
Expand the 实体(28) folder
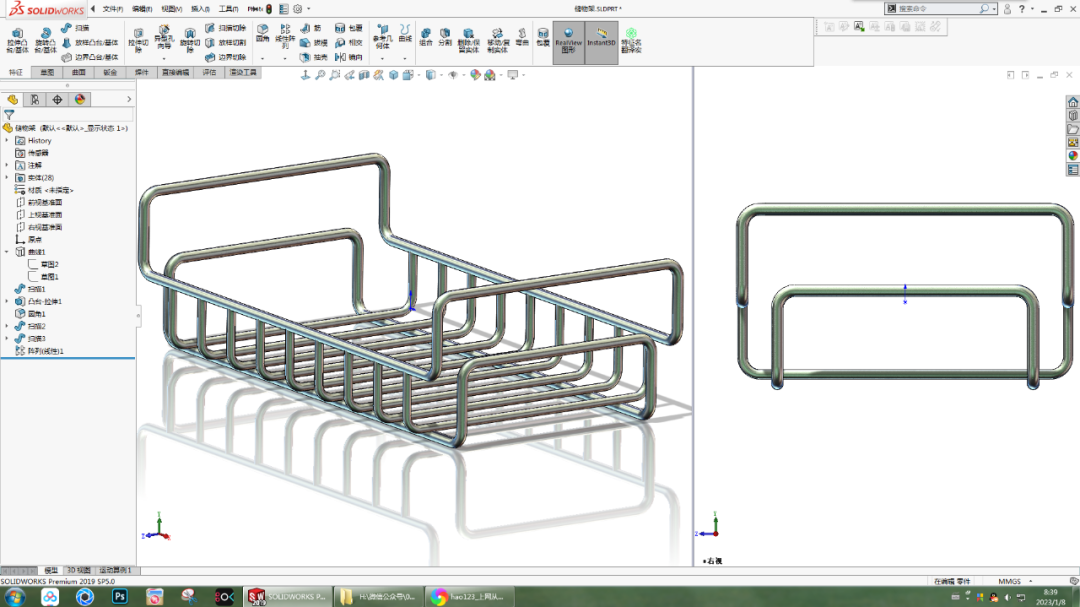(x=6, y=177)
